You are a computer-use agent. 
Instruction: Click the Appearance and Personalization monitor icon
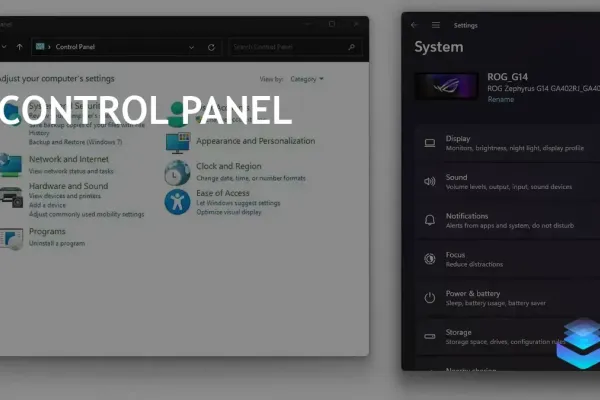[x=178, y=143]
